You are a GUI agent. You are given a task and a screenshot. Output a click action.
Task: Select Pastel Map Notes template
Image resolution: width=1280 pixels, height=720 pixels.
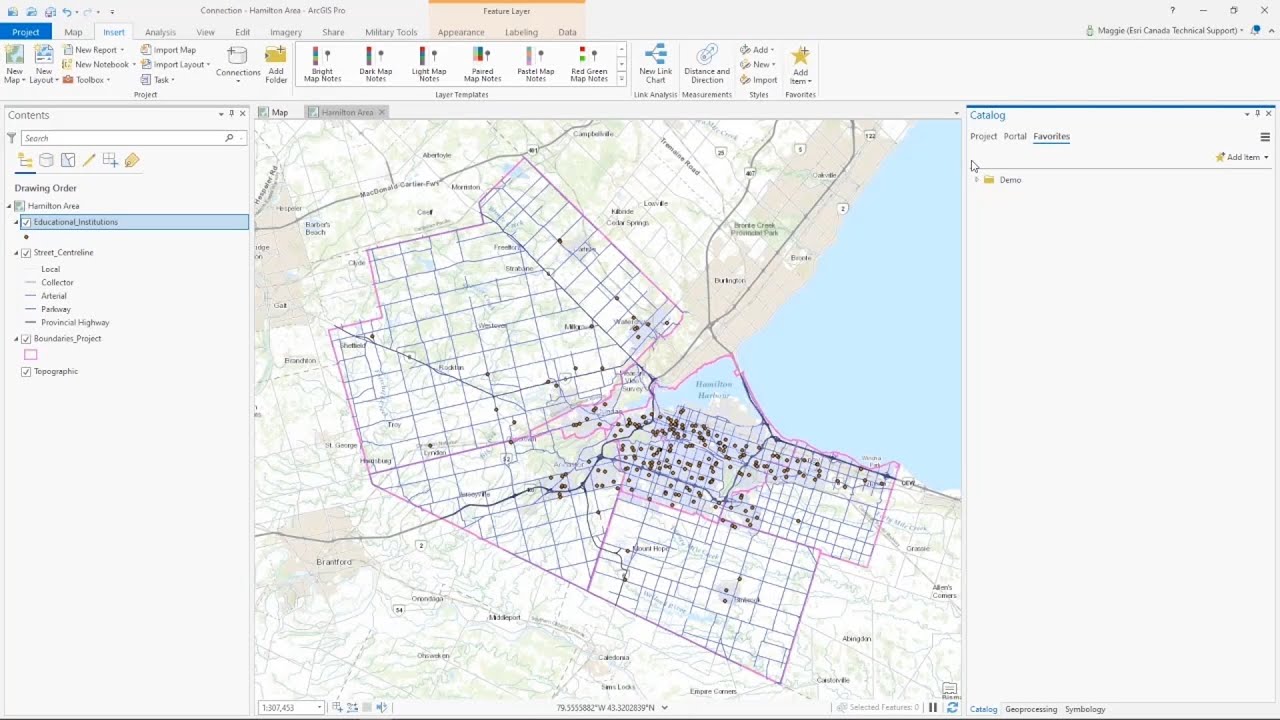click(535, 65)
